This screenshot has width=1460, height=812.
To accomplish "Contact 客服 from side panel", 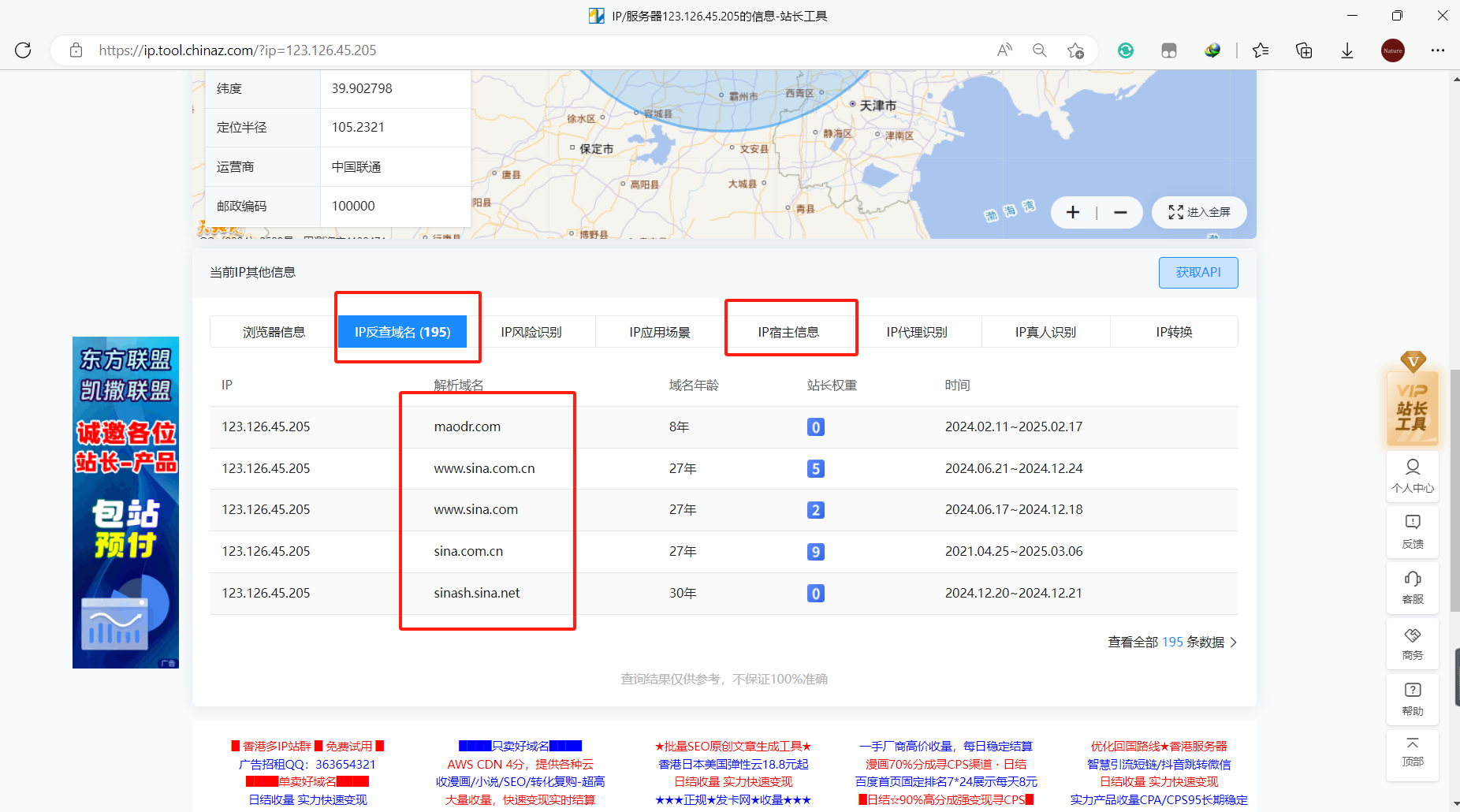I will click(x=1413, y=588).
